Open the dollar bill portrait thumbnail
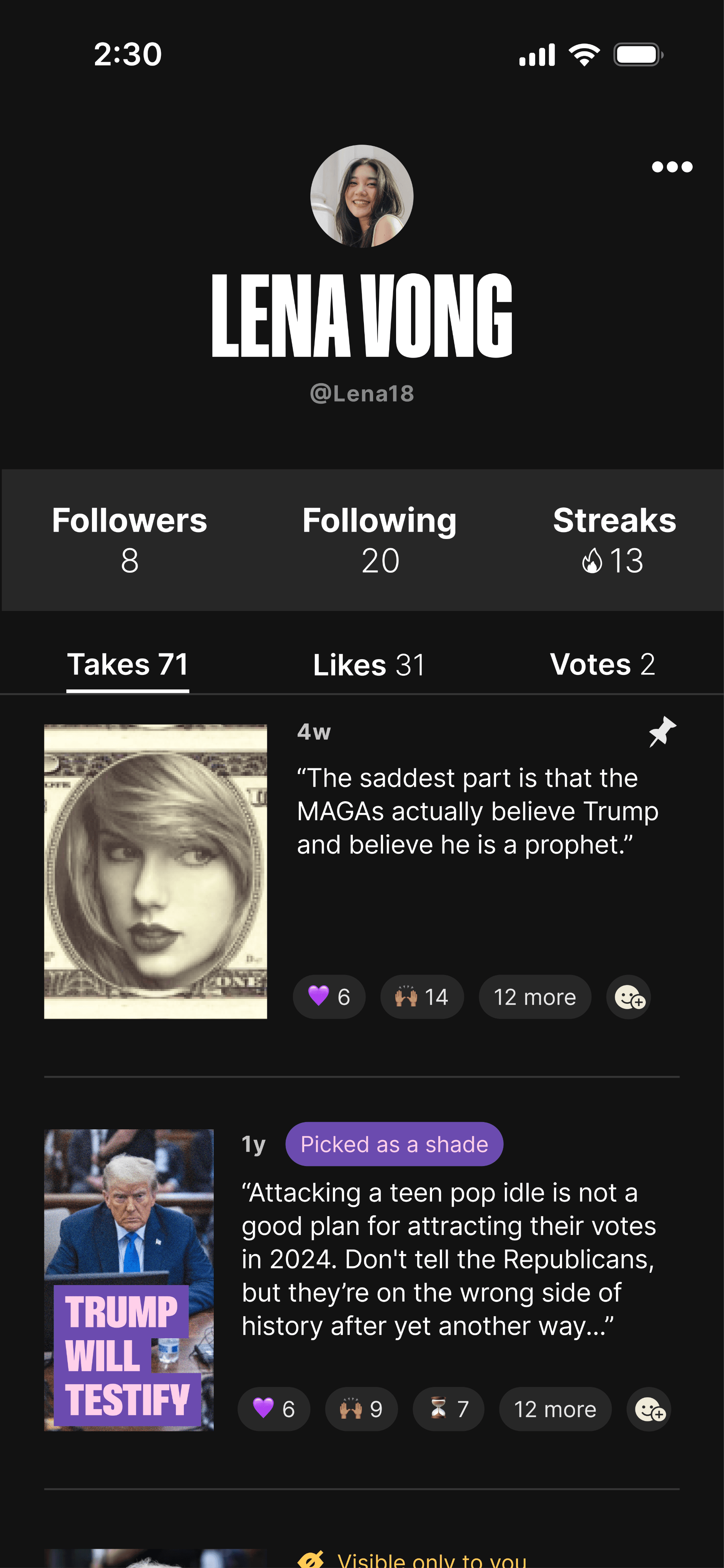 (155, 872)
